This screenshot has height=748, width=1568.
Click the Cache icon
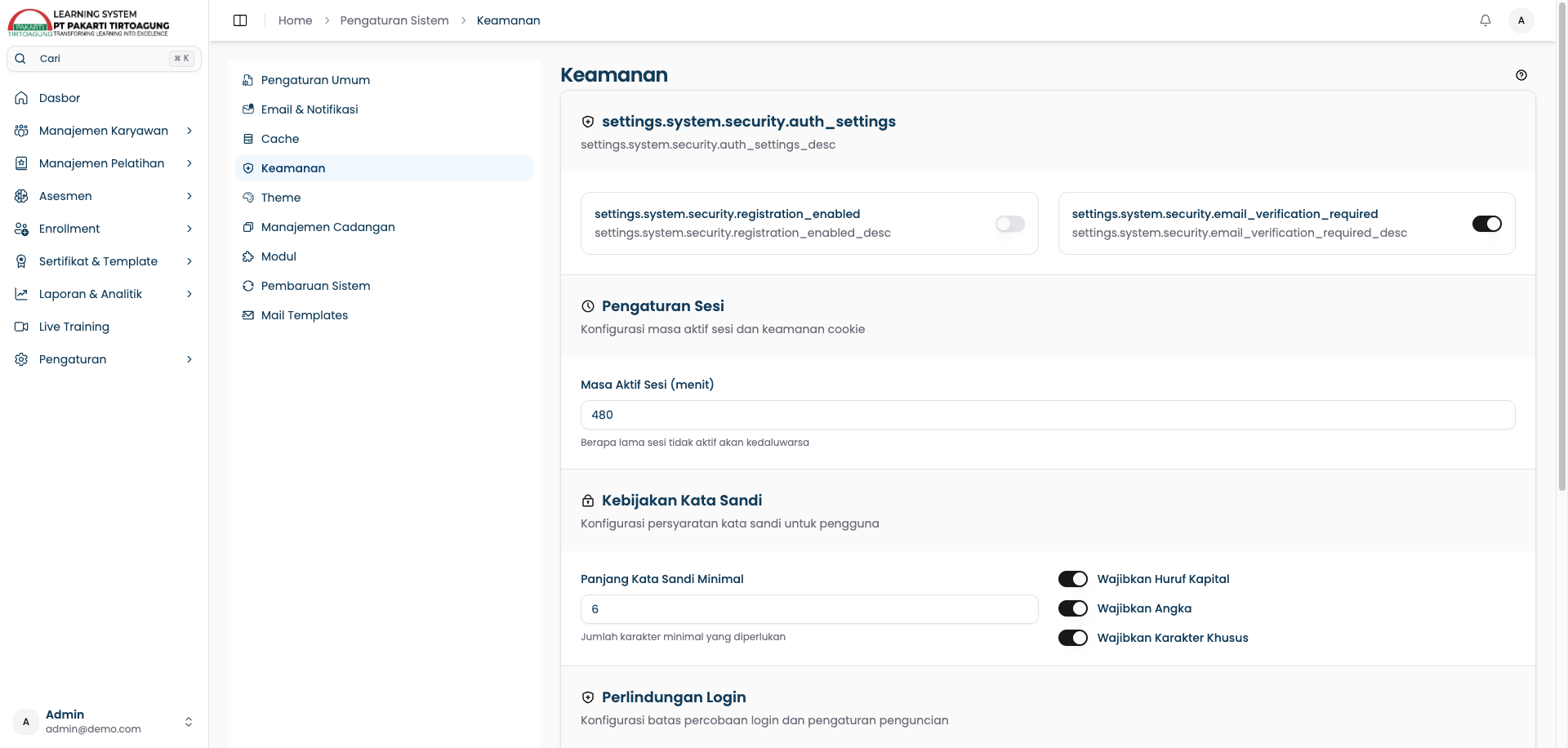(248, 139)
